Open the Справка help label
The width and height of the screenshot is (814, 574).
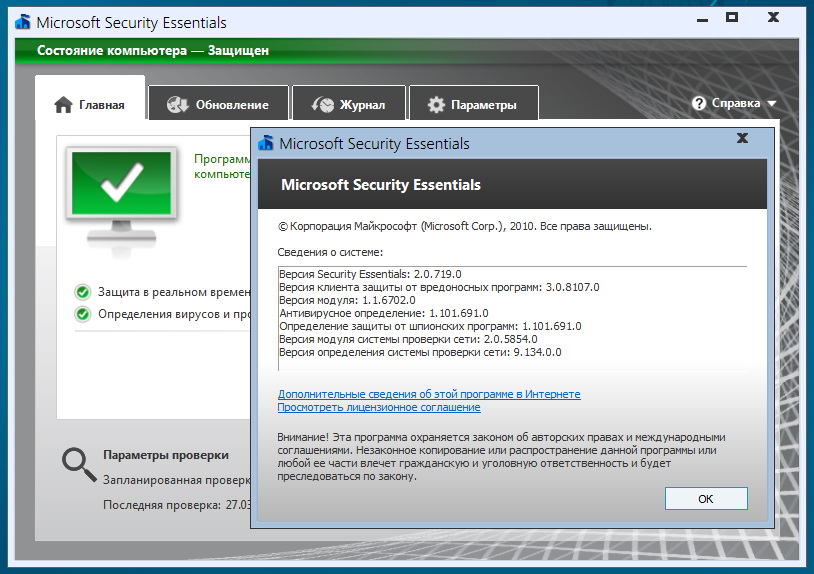736,103
